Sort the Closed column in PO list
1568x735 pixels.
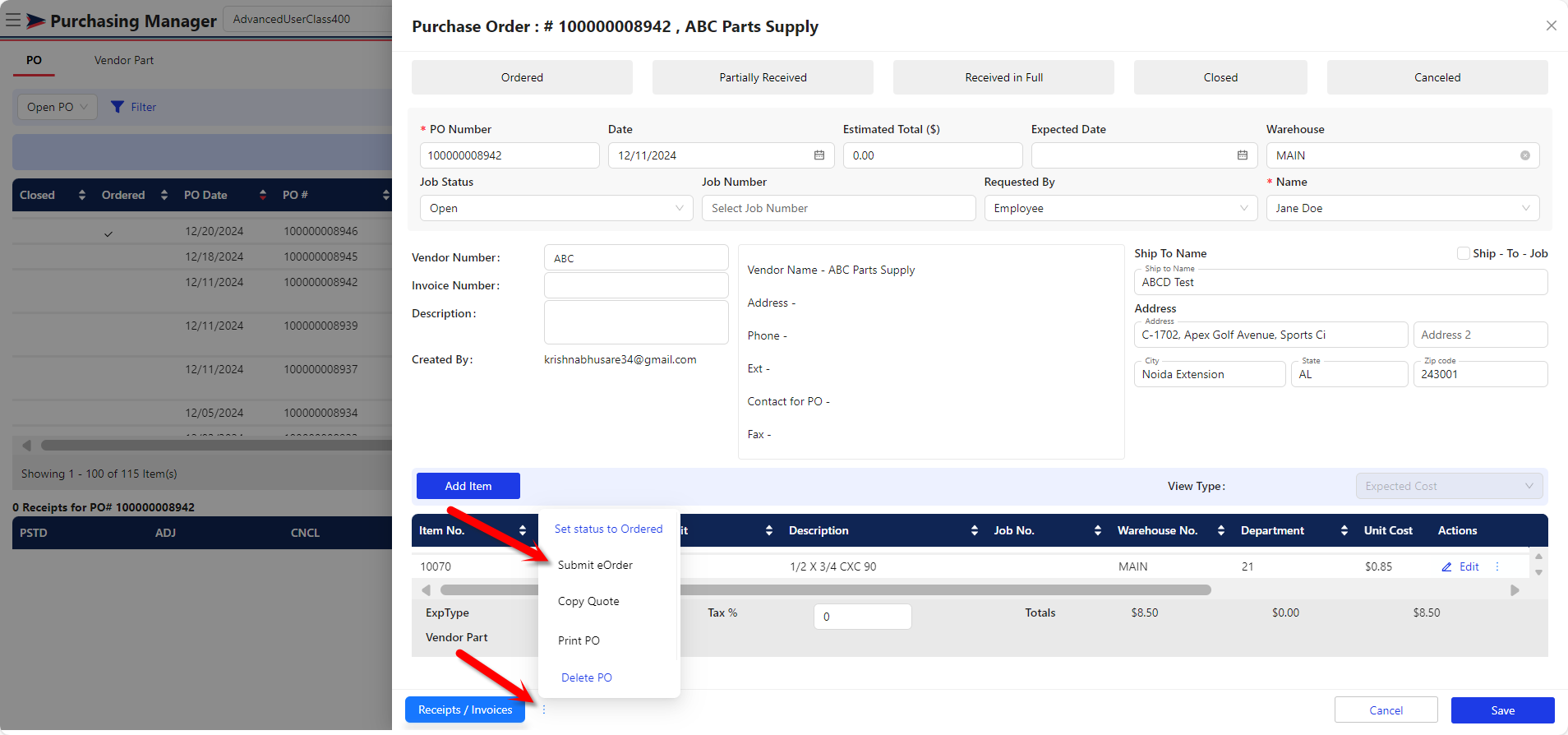click(81, 195)
